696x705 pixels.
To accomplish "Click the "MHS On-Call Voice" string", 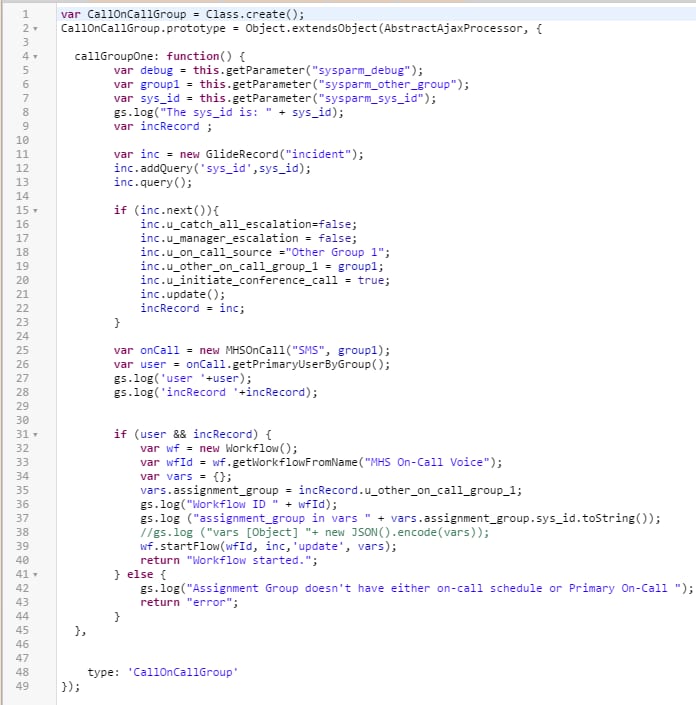I will [427, 462].
